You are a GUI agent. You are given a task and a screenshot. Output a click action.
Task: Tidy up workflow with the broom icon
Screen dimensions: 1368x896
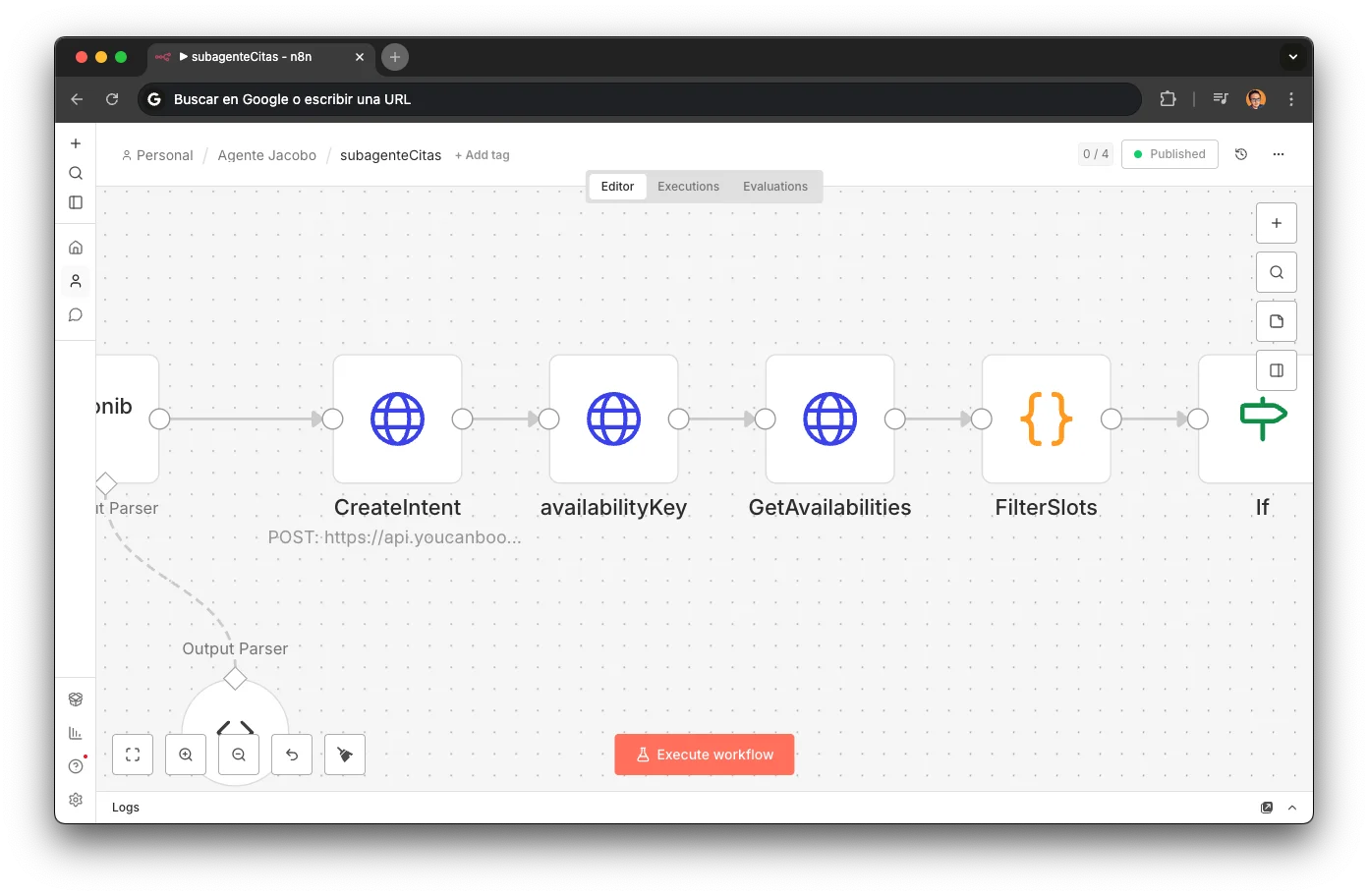tap(345, 755)
